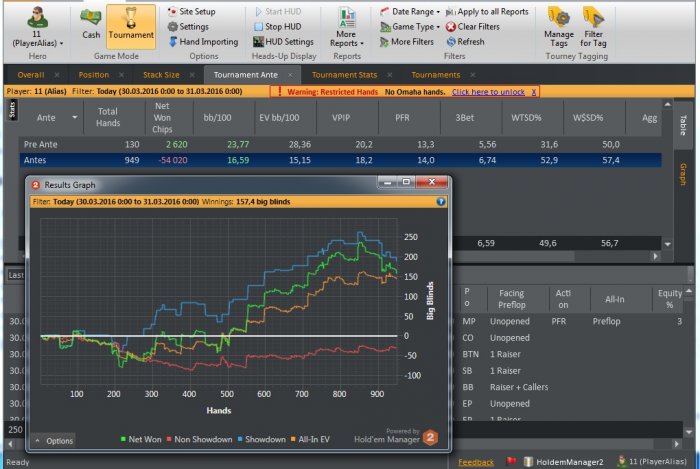Open the Date Range filter dropdown
700x469 pixels.
(410, 12)
